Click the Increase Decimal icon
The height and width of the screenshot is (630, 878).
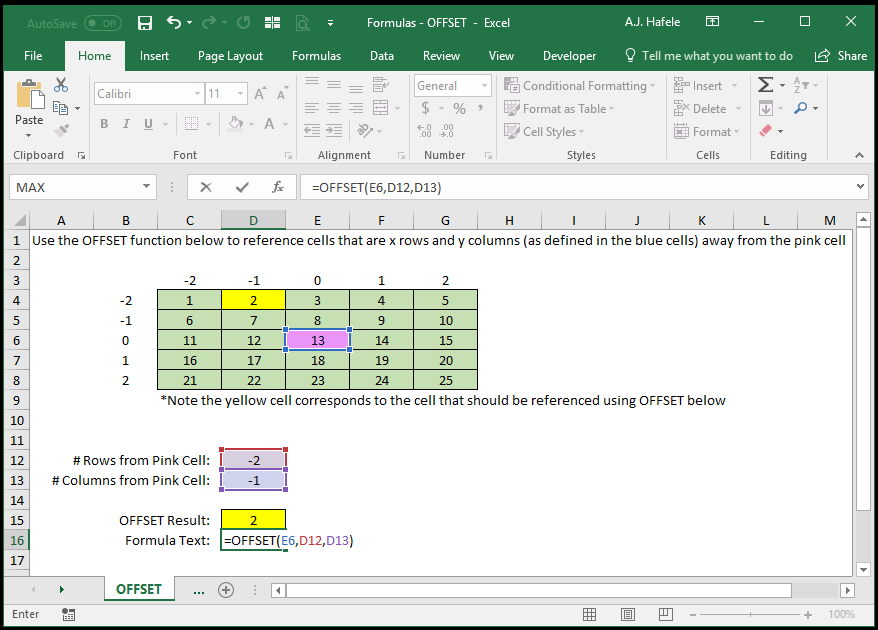click(424, 130)
